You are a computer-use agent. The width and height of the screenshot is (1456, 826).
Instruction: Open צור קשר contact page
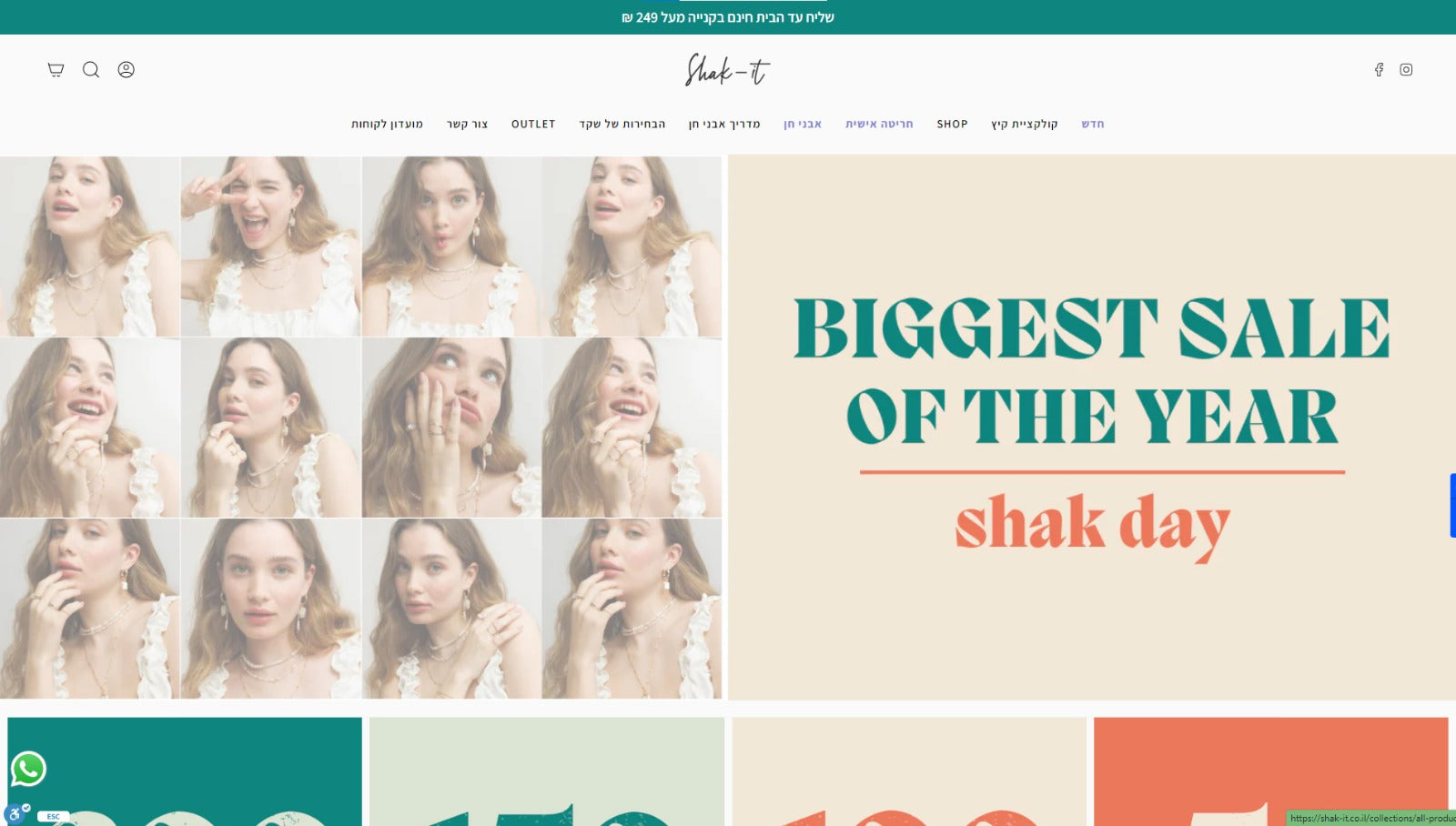tap(468, 124)
